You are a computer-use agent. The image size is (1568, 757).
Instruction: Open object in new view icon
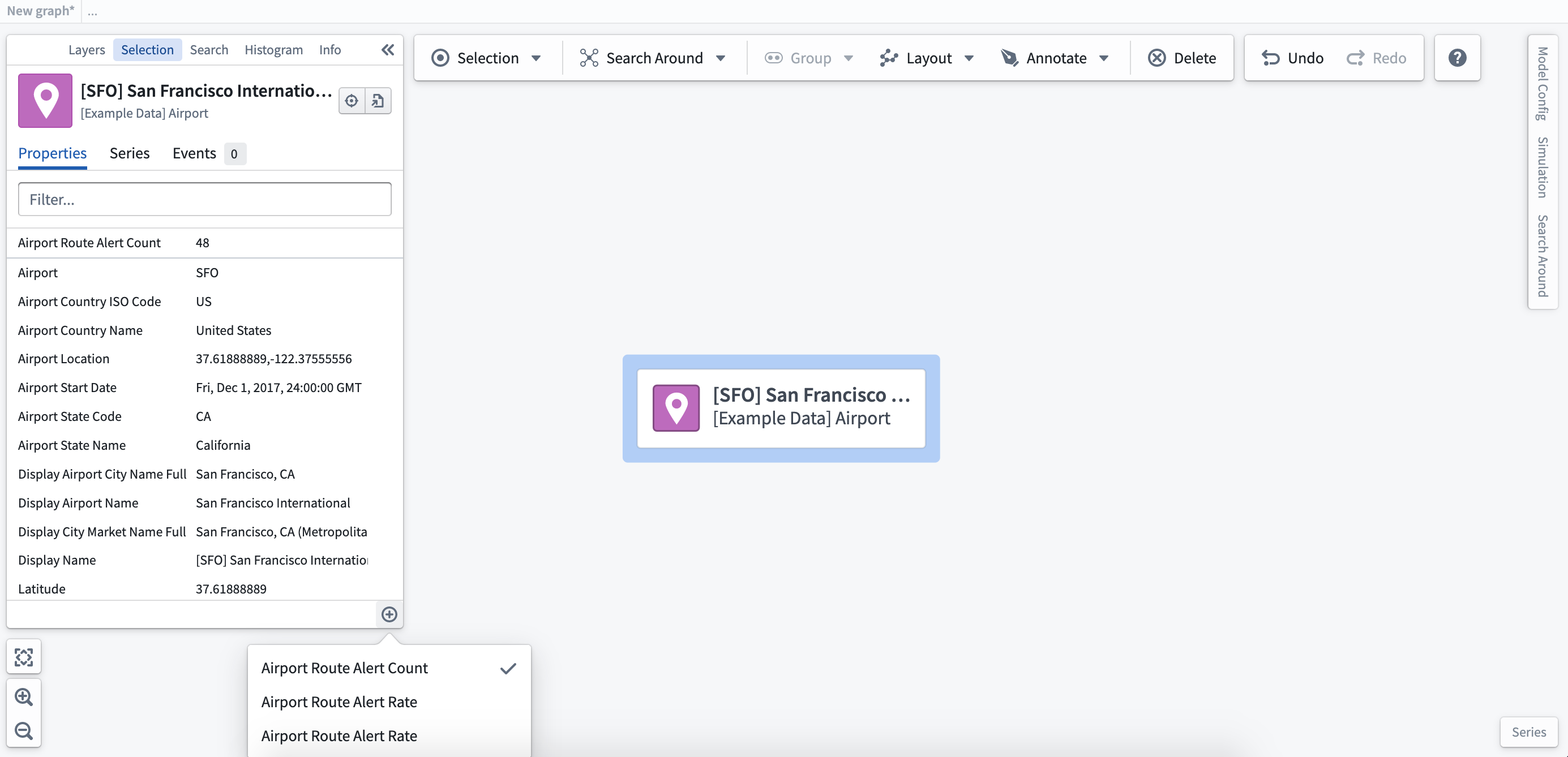[x=378, y=101]
